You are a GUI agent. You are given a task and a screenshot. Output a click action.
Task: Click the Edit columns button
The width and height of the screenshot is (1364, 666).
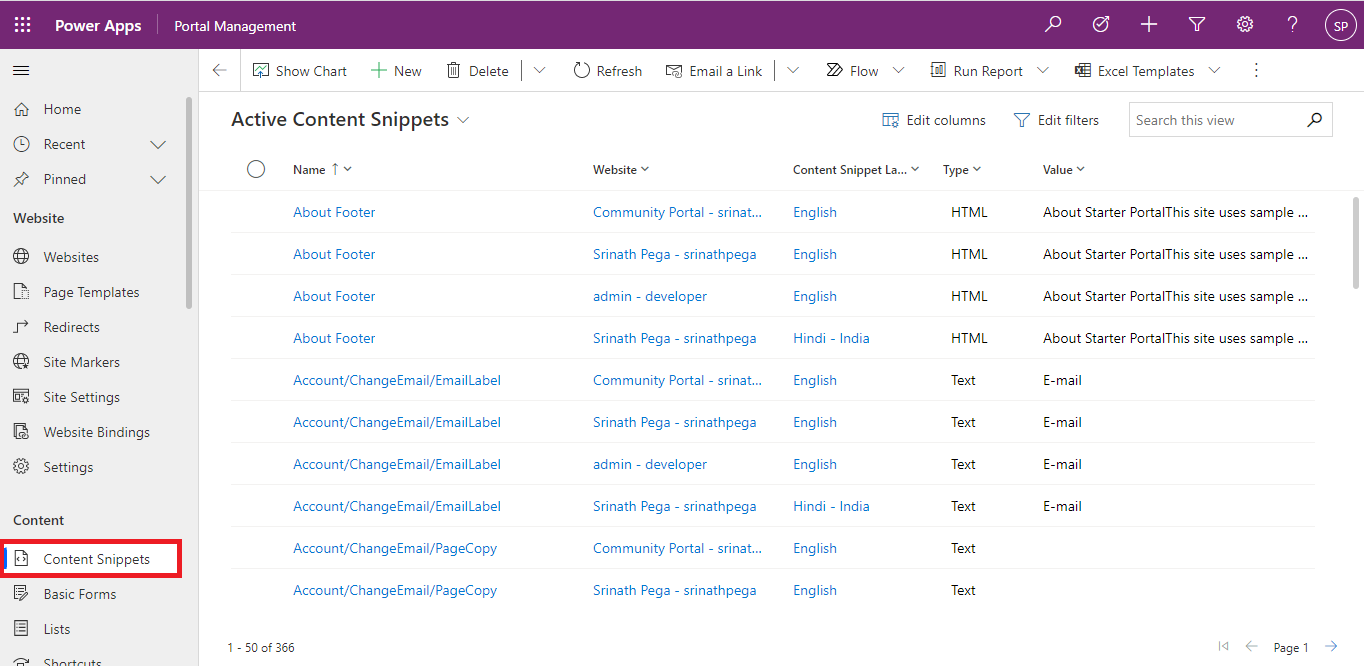[x=934, y=120]
